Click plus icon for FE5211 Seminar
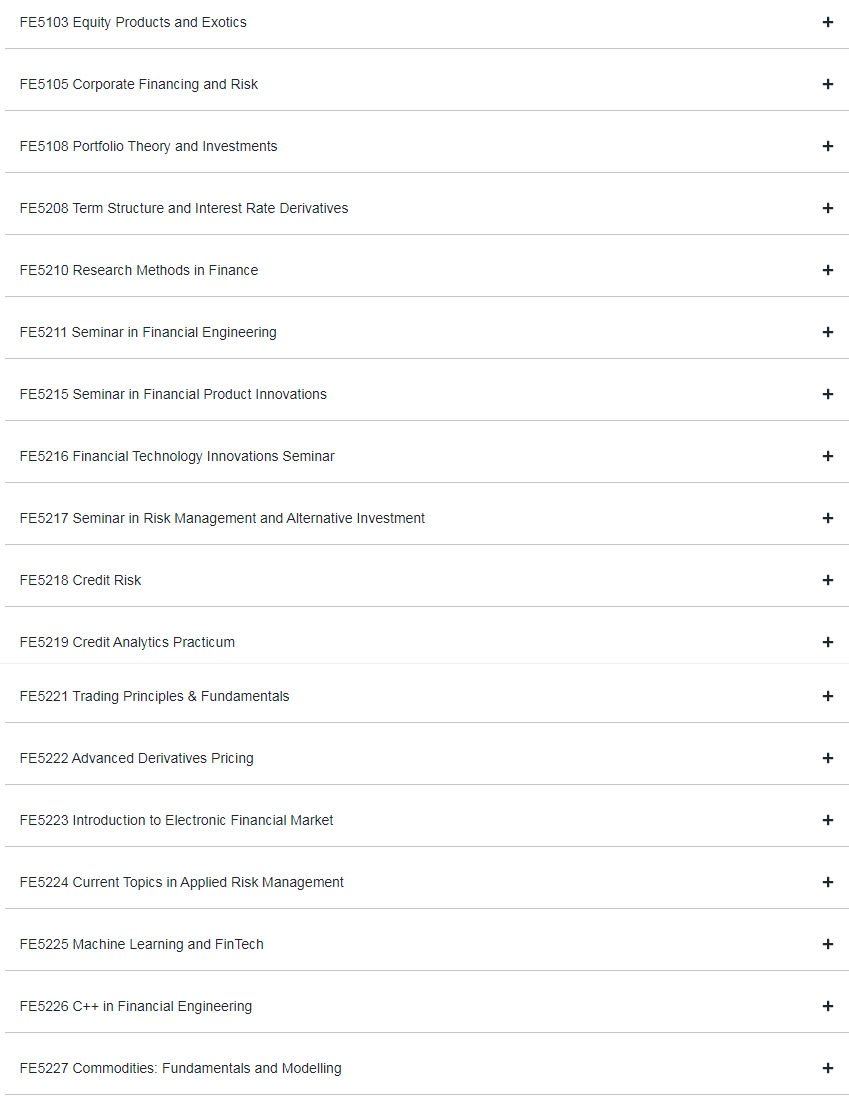849x1114 pixels. [x=827, y=332]
